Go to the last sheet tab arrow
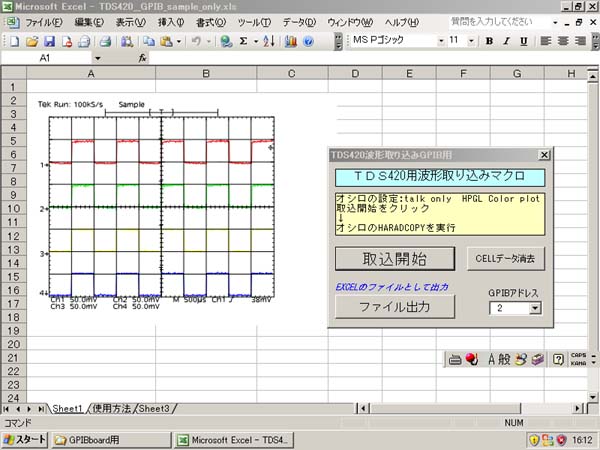 point(41,409)
